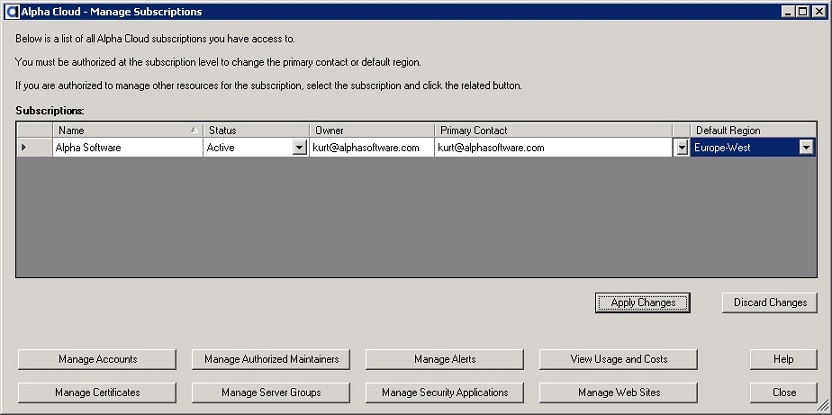Click the Alpha Cloud title bar icon
Viewport: 832px width, 415px height.
[x=11, y=11]
